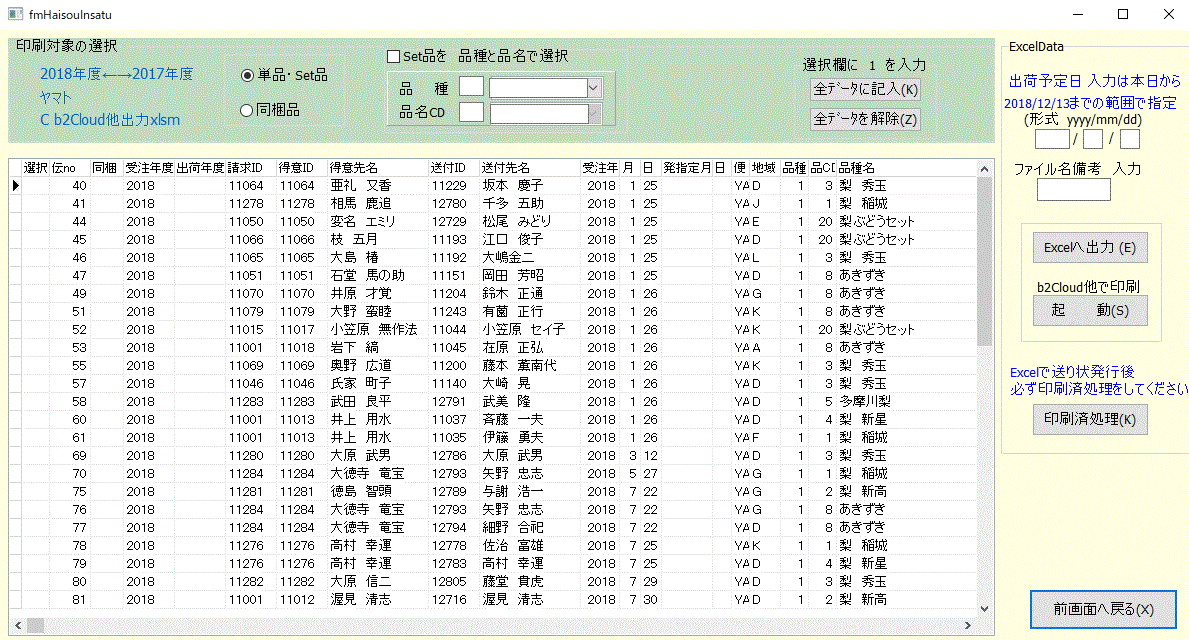Click recipient name 松尾 みどり
Screen dimensions: 1189x640
[x=517, y=221]
